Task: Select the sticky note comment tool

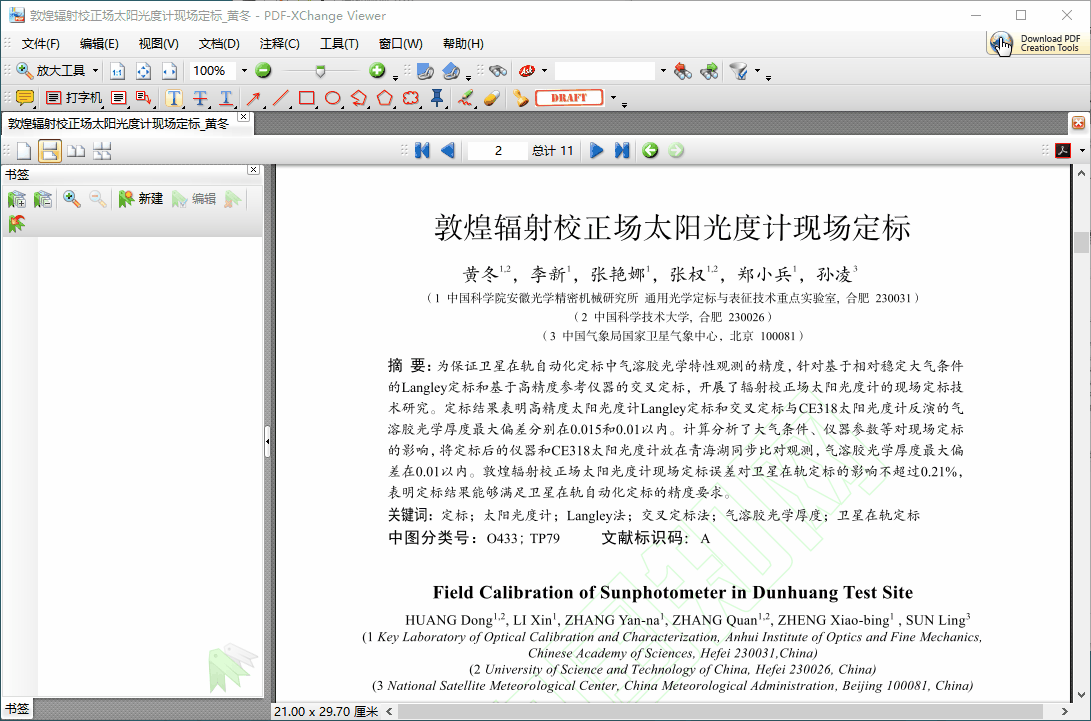Action: [x=24, y=98]
